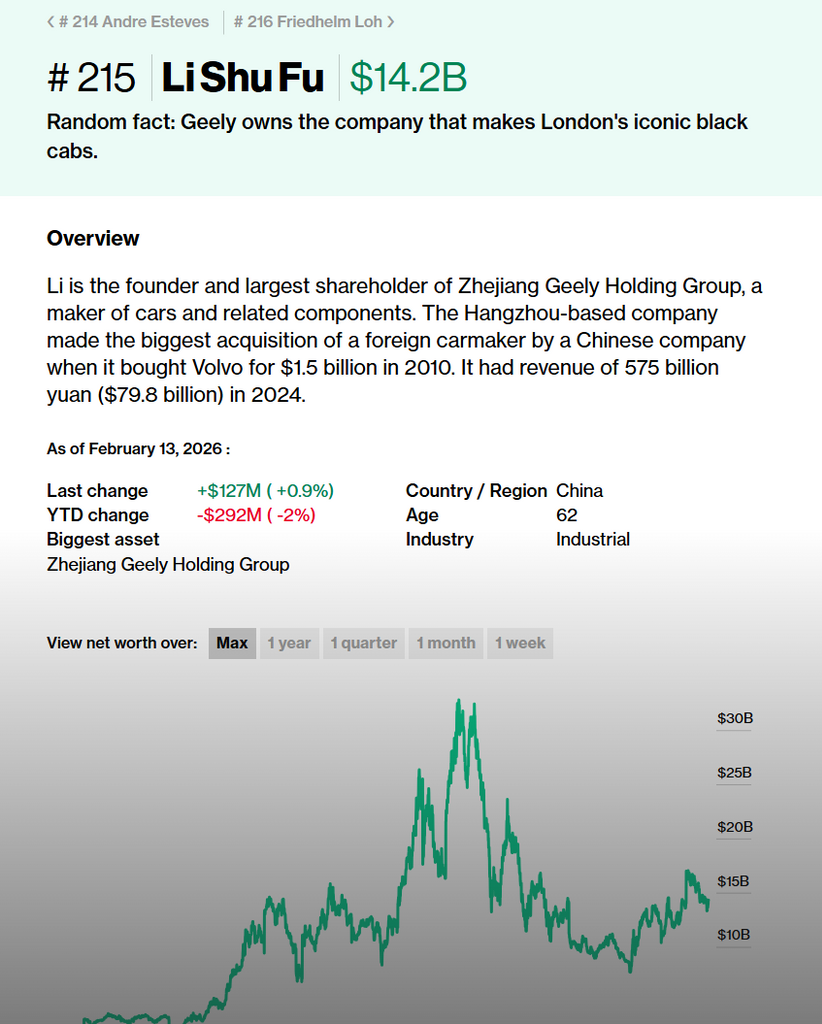
Task: Switch the chart to 1 week
Action: point(520,643)
